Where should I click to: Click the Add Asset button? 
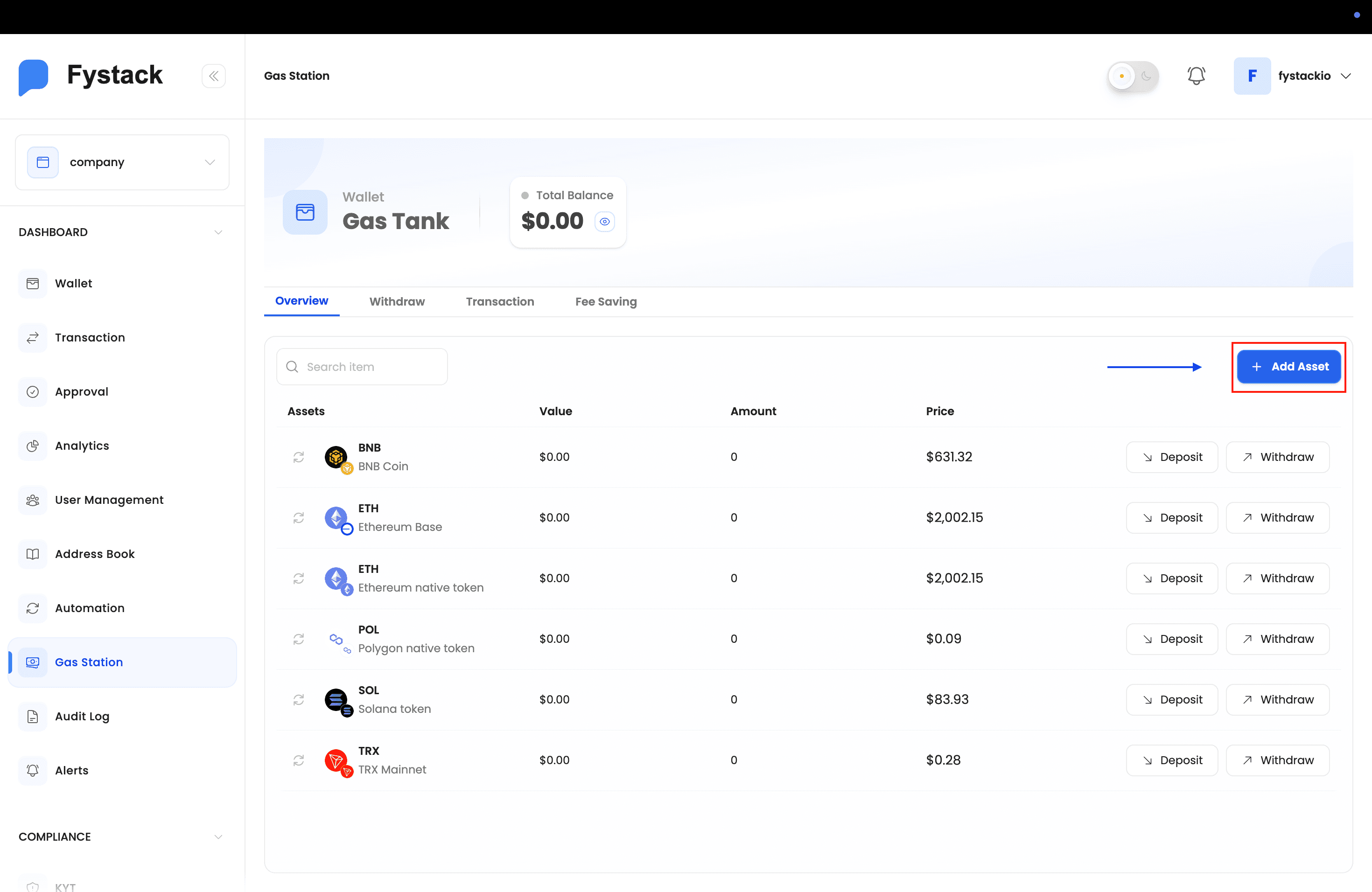(1289, 367)
